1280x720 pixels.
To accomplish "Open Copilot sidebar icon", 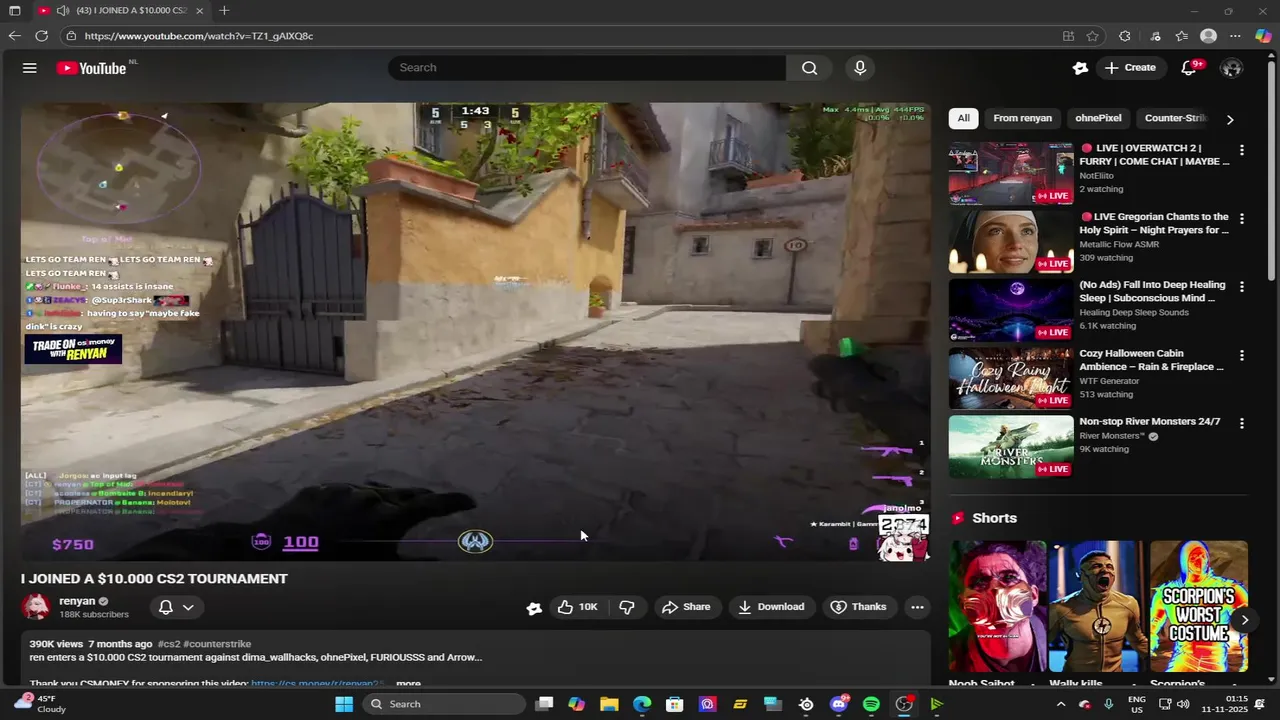I will 1263,36.
